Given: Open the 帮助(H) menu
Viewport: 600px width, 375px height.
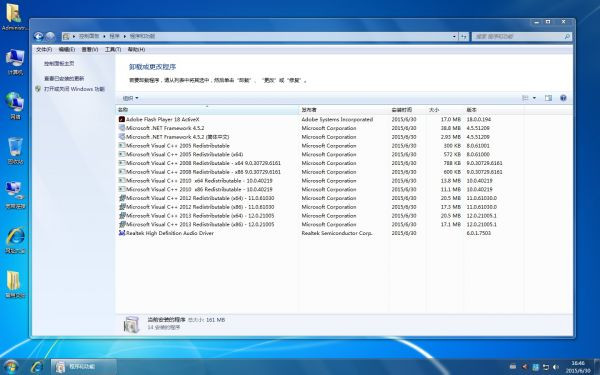Looking at the screenshot, I should coord(136,49).
